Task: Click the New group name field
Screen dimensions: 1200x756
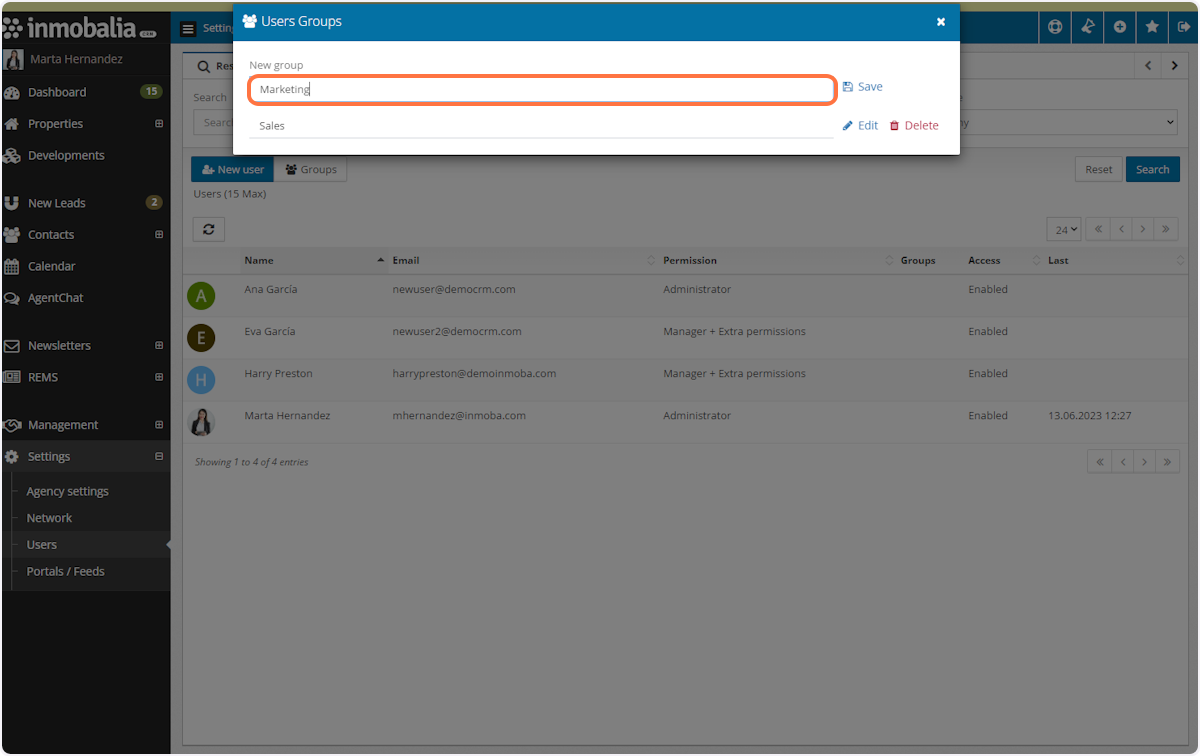Action: [541, 90]
